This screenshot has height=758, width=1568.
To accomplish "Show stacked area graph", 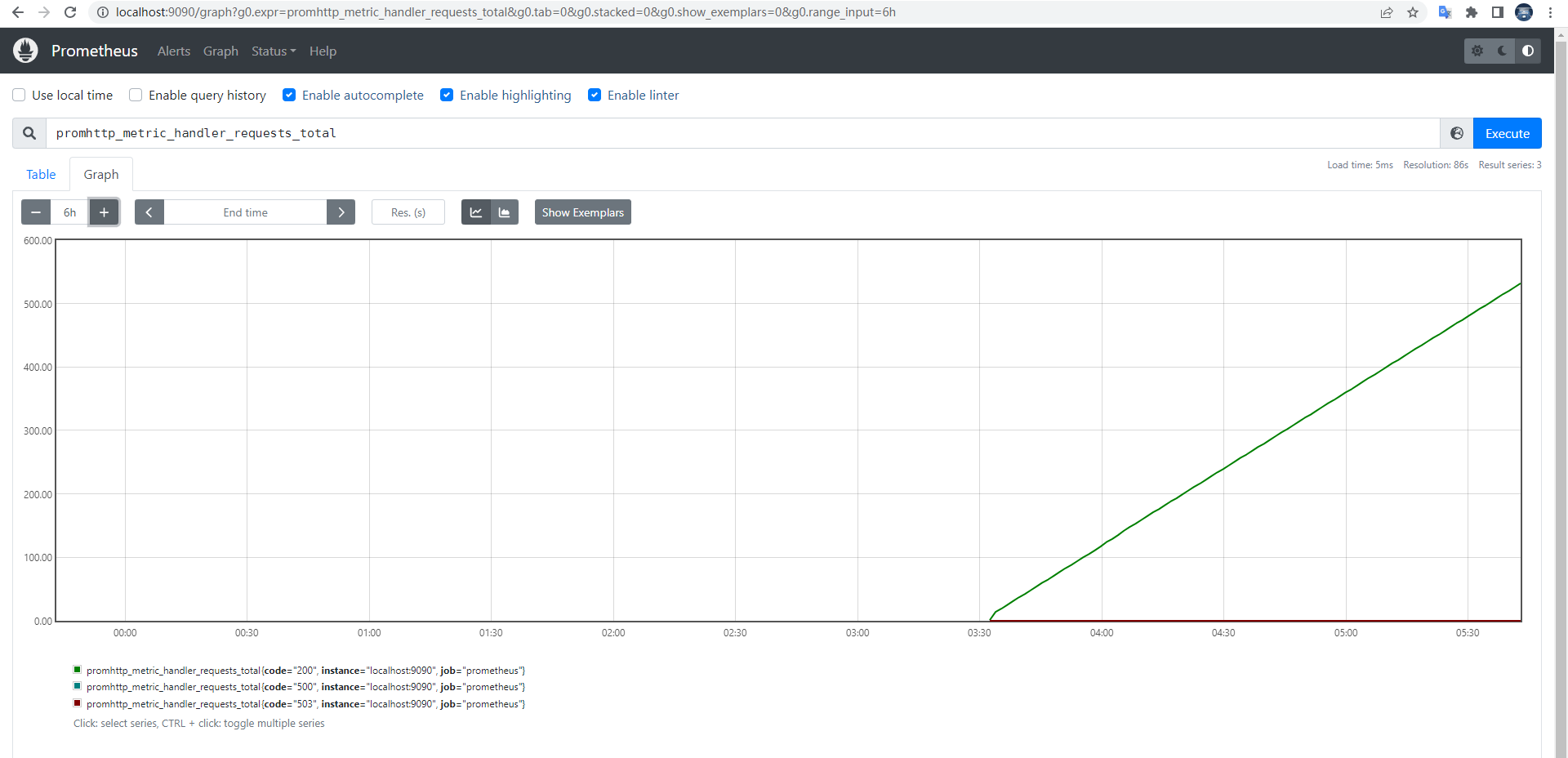I will [505, 212].
